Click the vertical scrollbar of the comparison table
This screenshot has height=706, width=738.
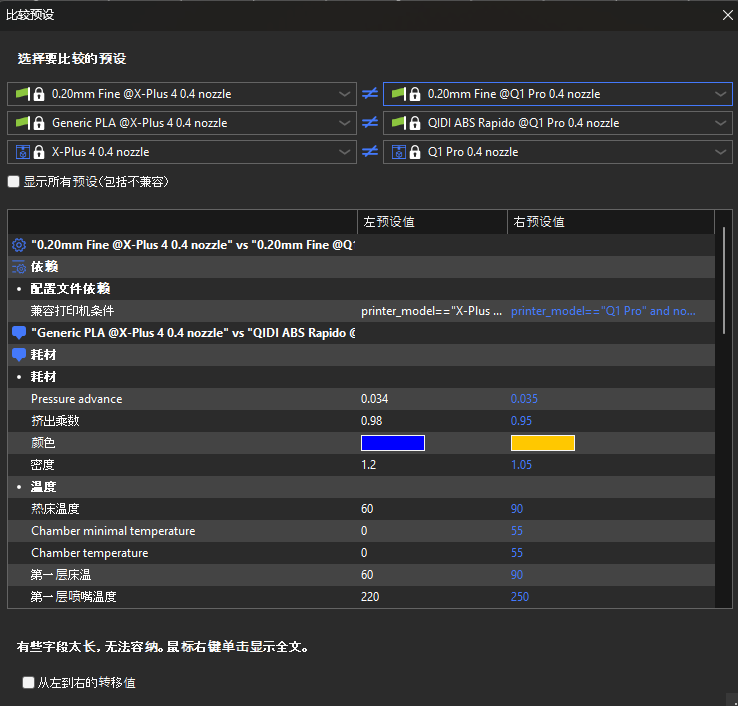point(724,281)
